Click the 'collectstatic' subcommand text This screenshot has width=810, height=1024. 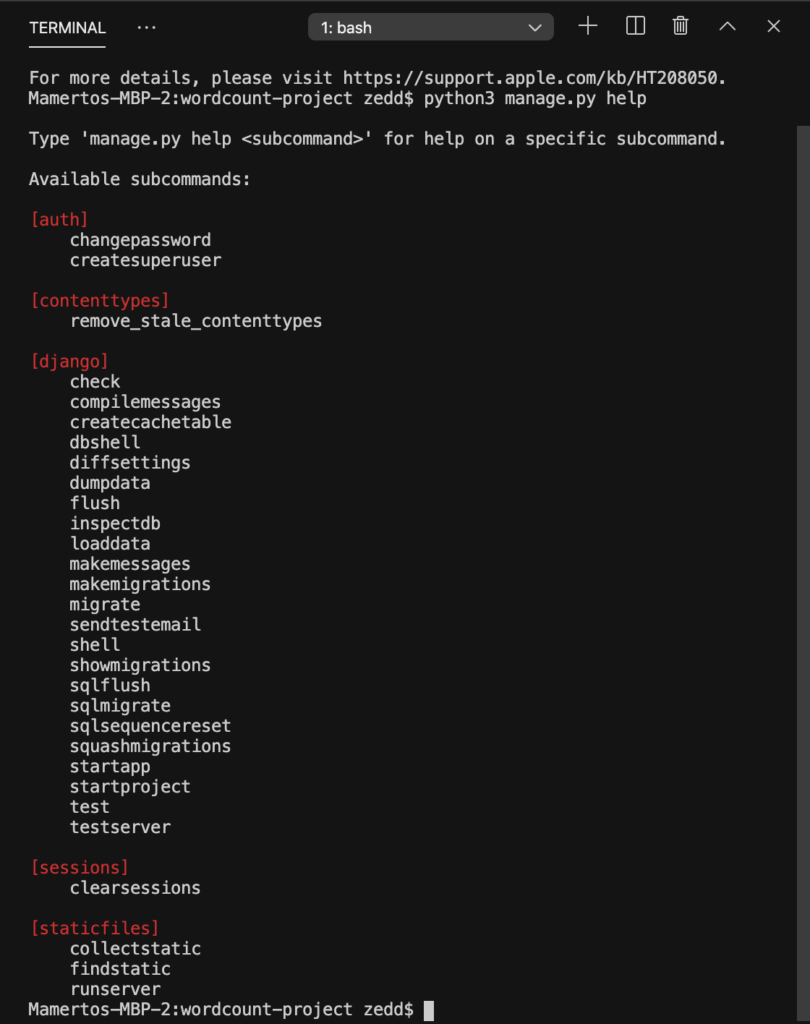[x=135, y=948]
